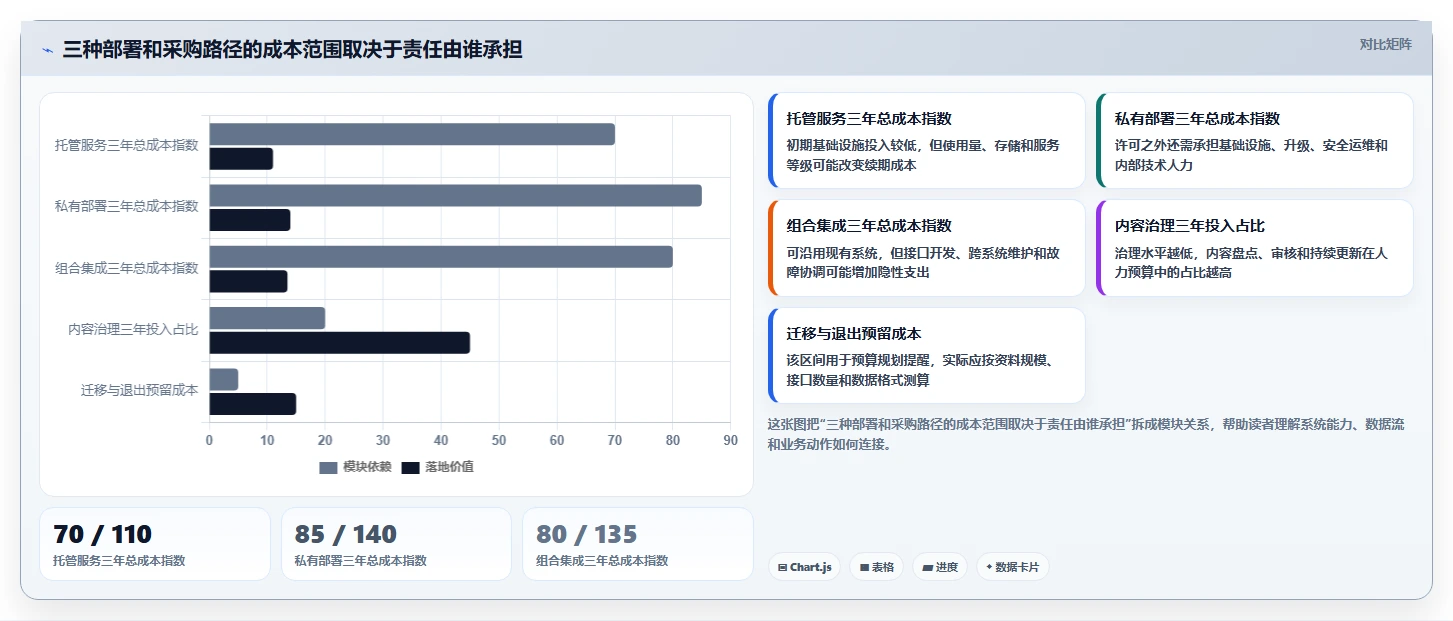The height and width of the screenshot is (621, 1453).
Task: Open the 托管服务三年总成本指数 description card
Action: click(926, 141)
